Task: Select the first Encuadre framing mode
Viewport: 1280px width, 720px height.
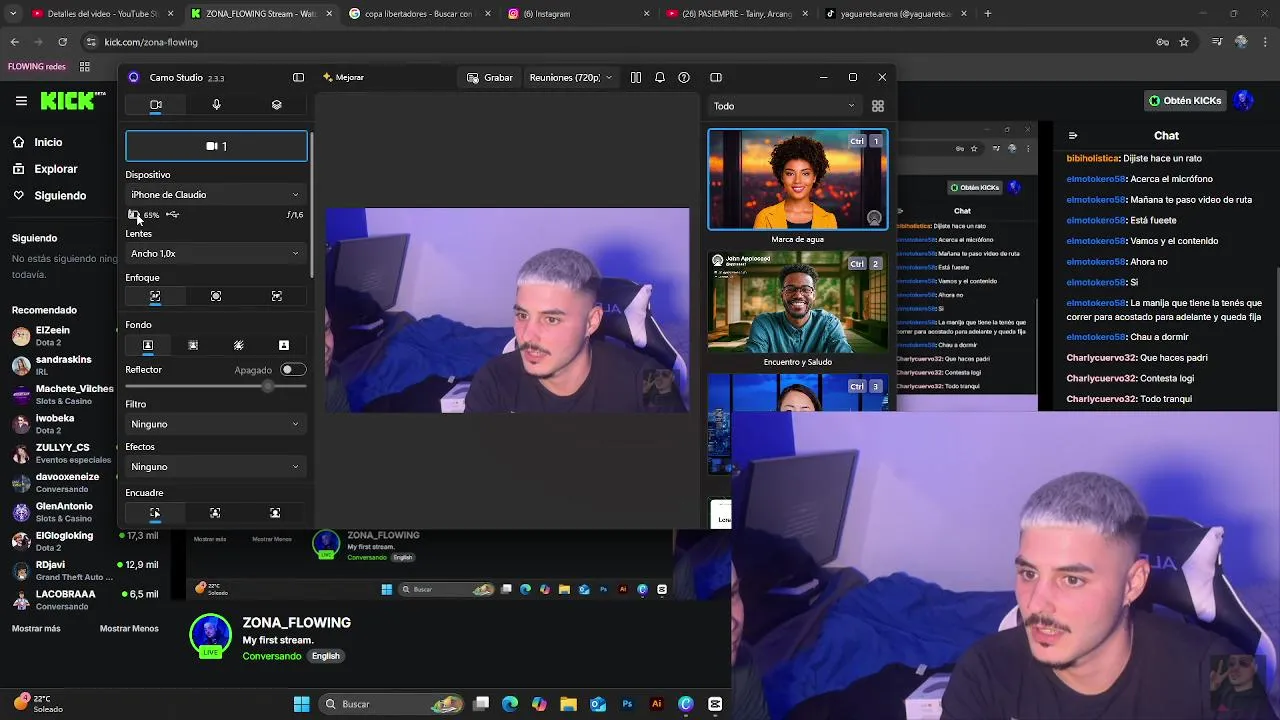Action: (x=155, y=513)
